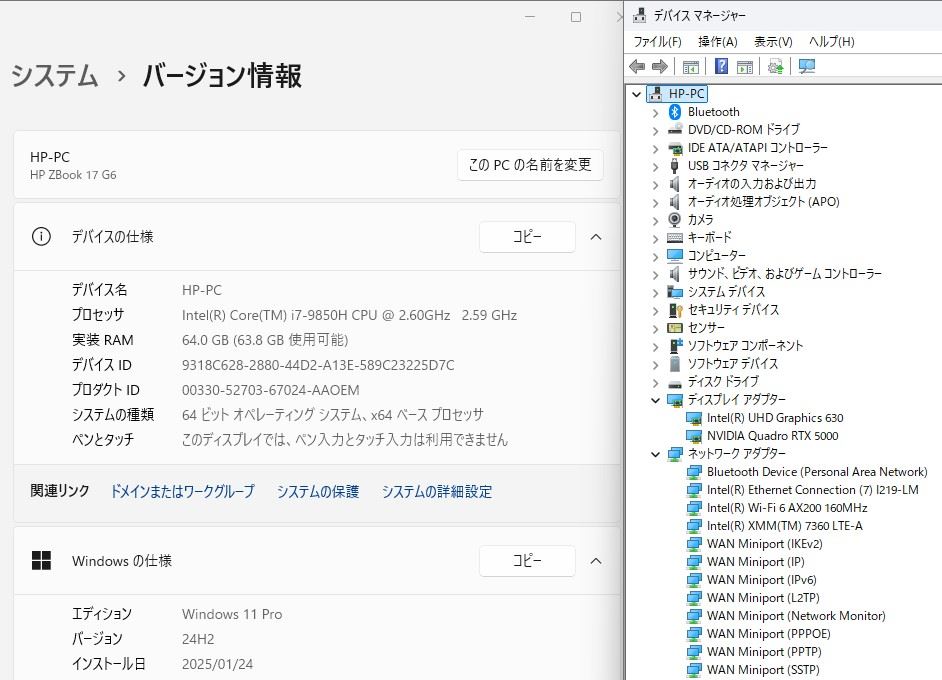Select WAN Miniport (PPPOE) entry
The image size is (942, 680).
tap(768, 634)
